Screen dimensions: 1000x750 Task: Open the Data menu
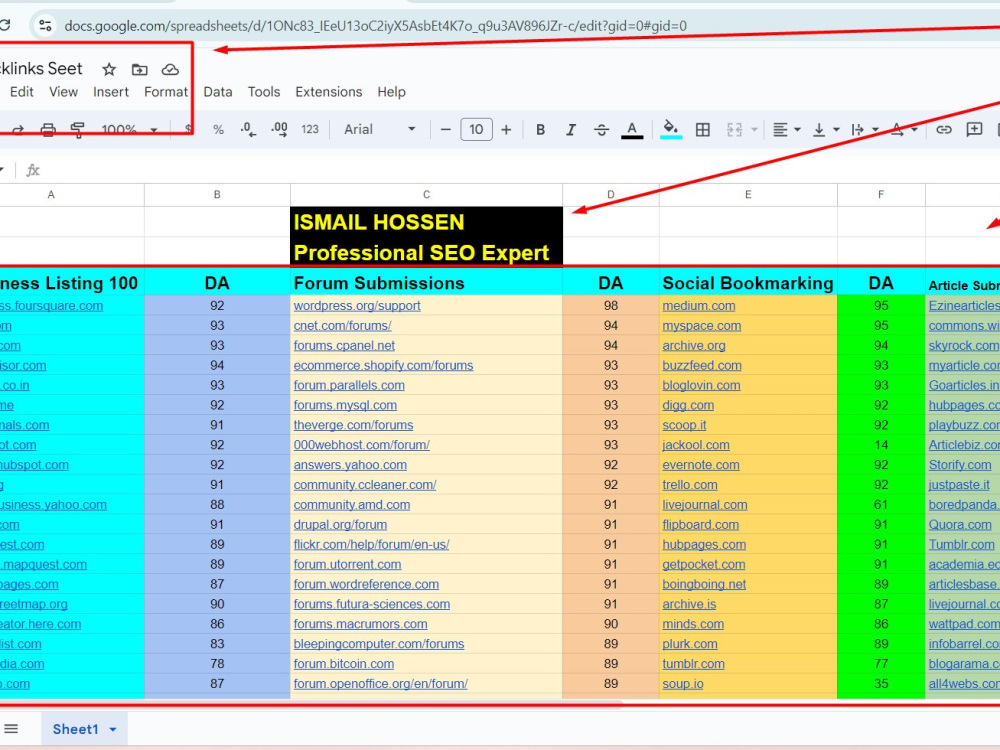218,92
